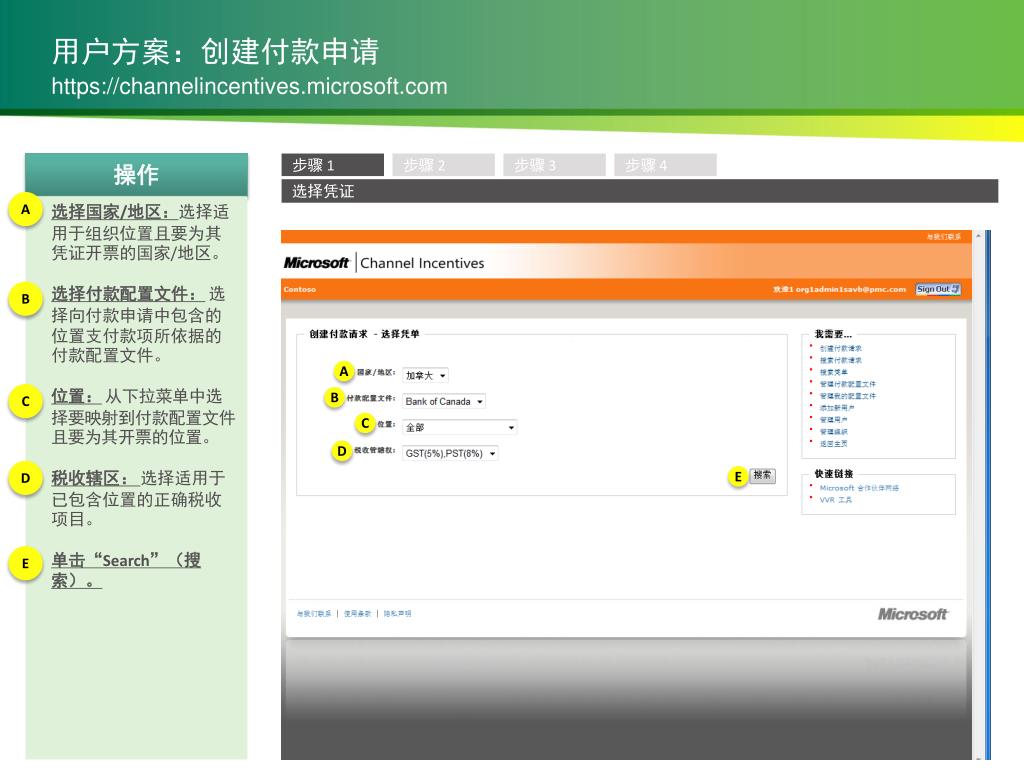This screenshot has height=768, width=1024.
Task: Click the 返回主页 link
Action: coord(833,443)
